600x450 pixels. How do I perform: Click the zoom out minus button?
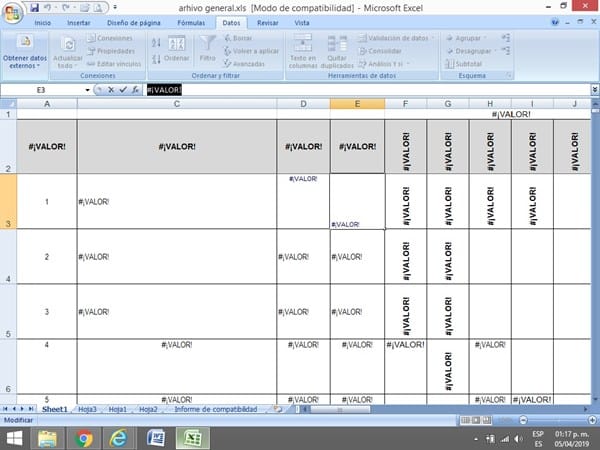(x=523, y=420)
